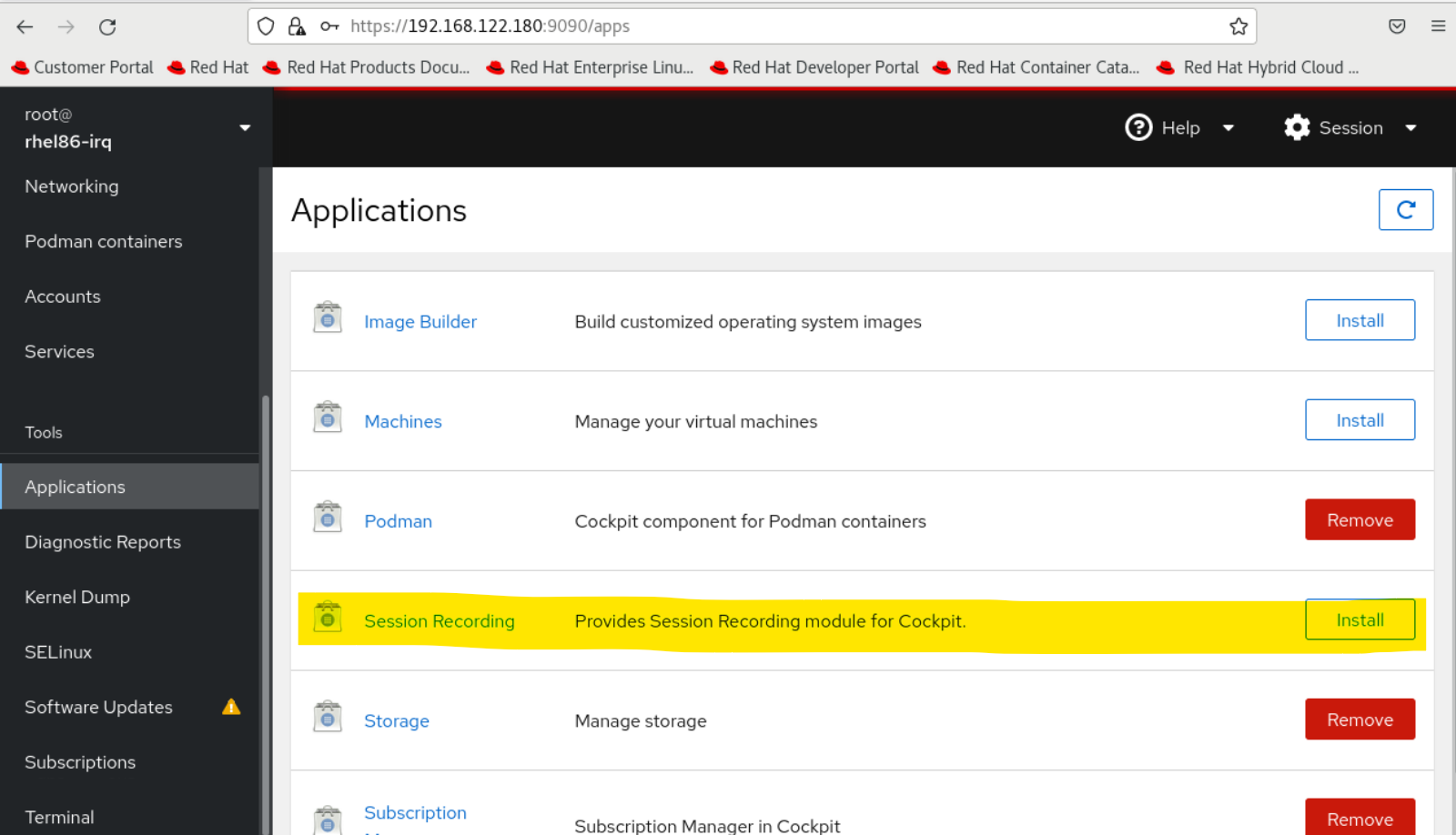Click the Tools section heading
This screenshot has width=1456, height=835.
pos(44,433)
